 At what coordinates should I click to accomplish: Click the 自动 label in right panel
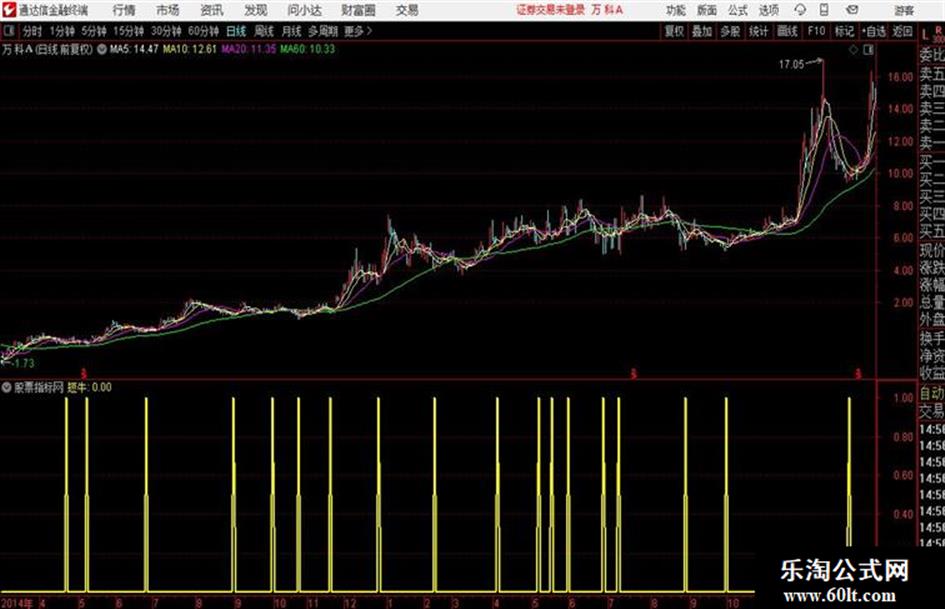click(932, 393)
